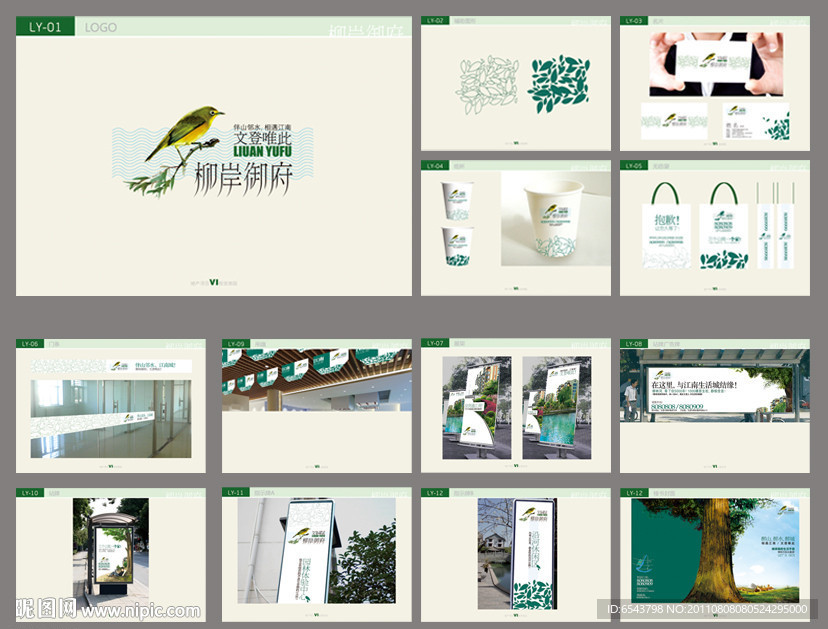The width and height of the screenshot is (828, 629).
Task: Click the 柳岸御府 calligraphy title
Action: [243, 179]
